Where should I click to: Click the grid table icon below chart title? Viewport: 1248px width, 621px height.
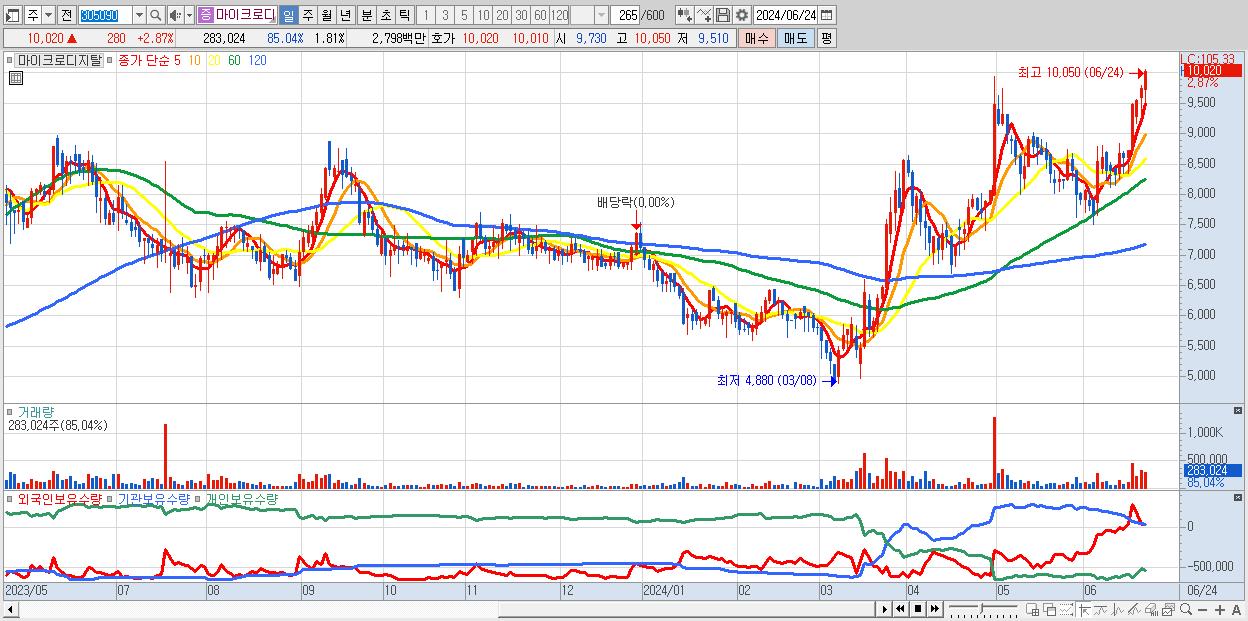15,77
